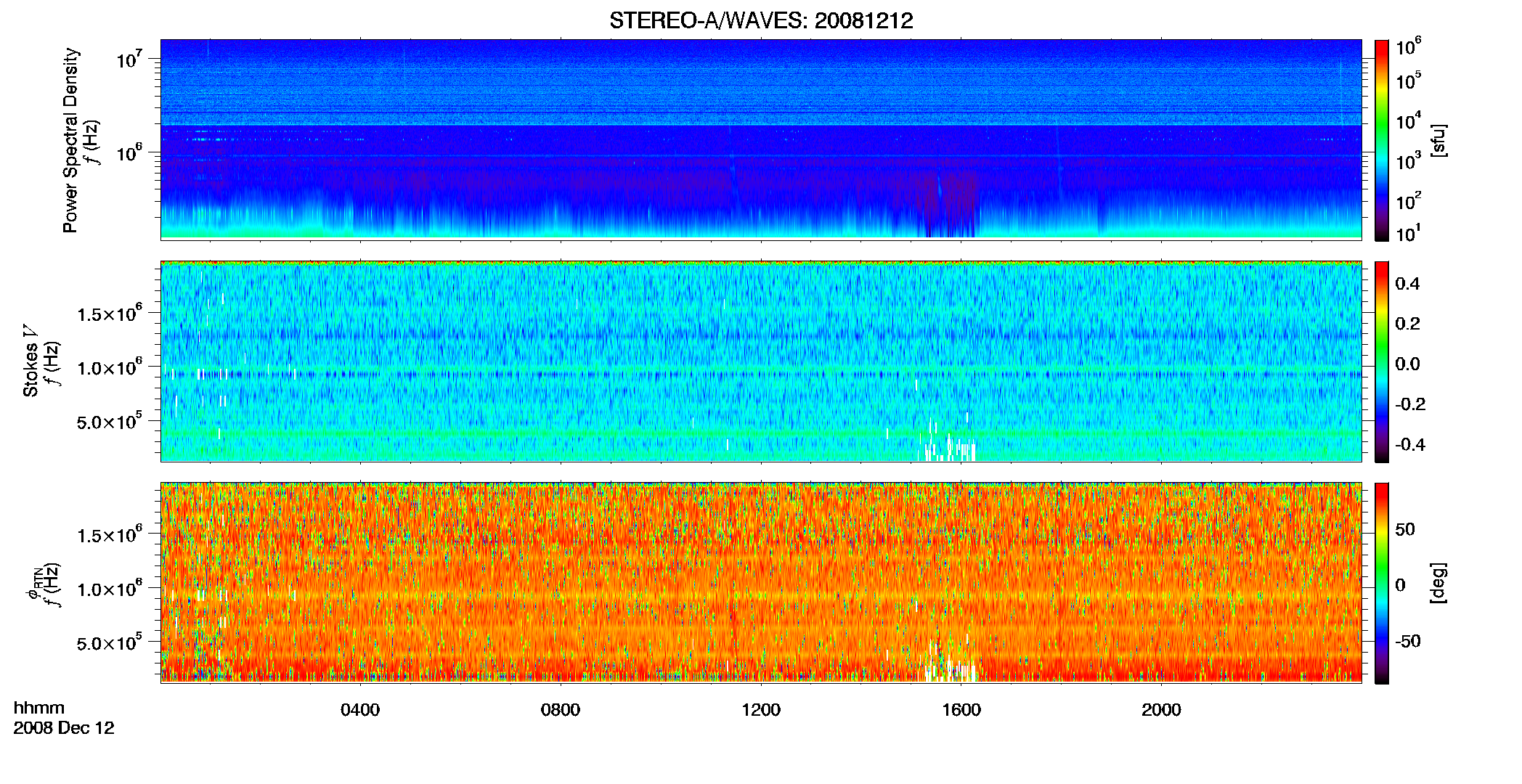Screen dimensions: 1522x784
Task: Select Stokes V panel's 5.0×10^5 tick label
Action: click(x=110, y=421)
